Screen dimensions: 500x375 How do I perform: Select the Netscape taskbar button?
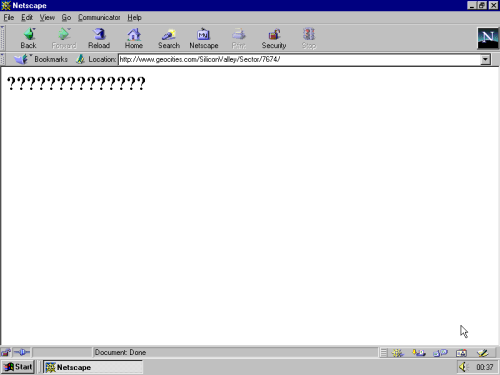[x=93, y=367]
